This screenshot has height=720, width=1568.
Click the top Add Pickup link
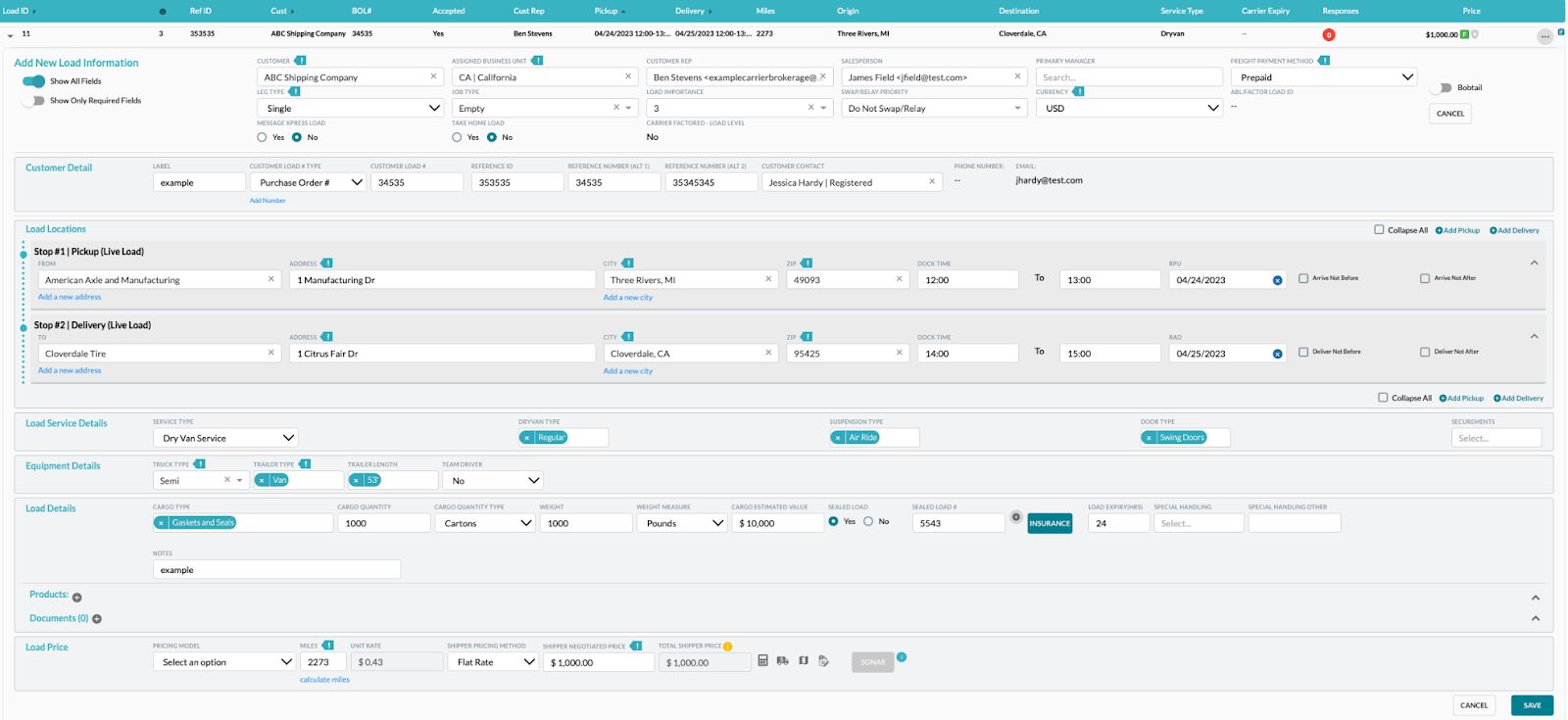click(x=1458, y=230)
